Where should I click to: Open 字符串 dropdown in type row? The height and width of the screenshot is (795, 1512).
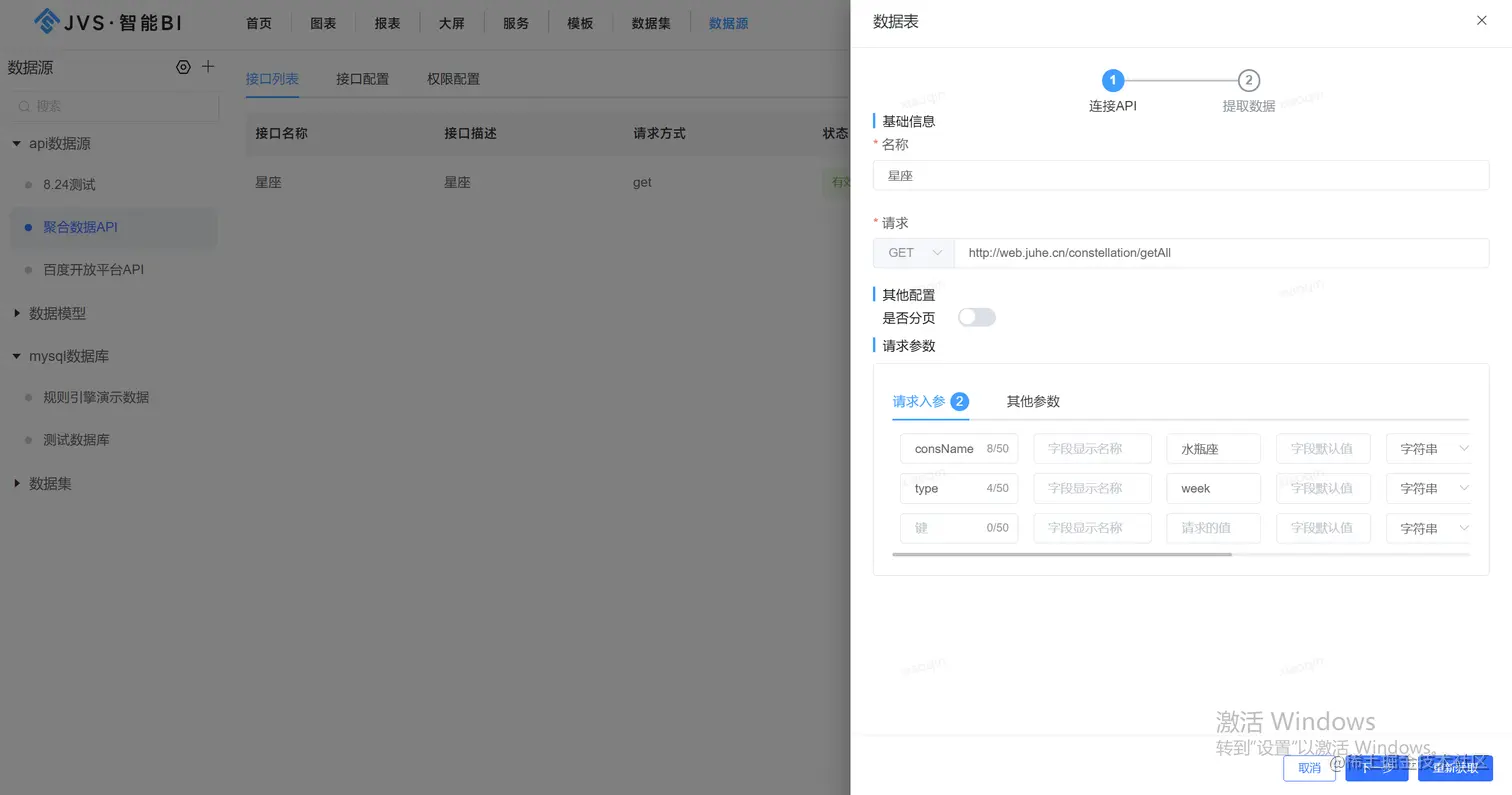[x=1428, y=488]
